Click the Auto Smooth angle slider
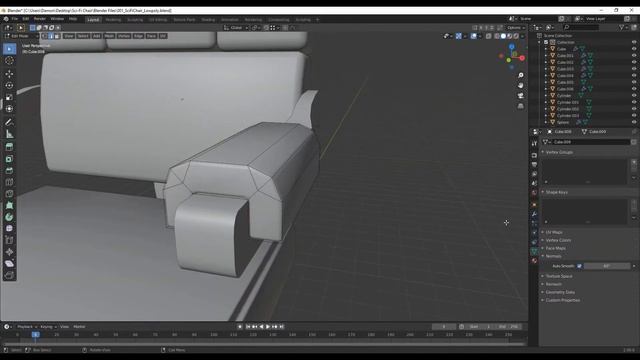The image size is (640, 360). (607, 266)
